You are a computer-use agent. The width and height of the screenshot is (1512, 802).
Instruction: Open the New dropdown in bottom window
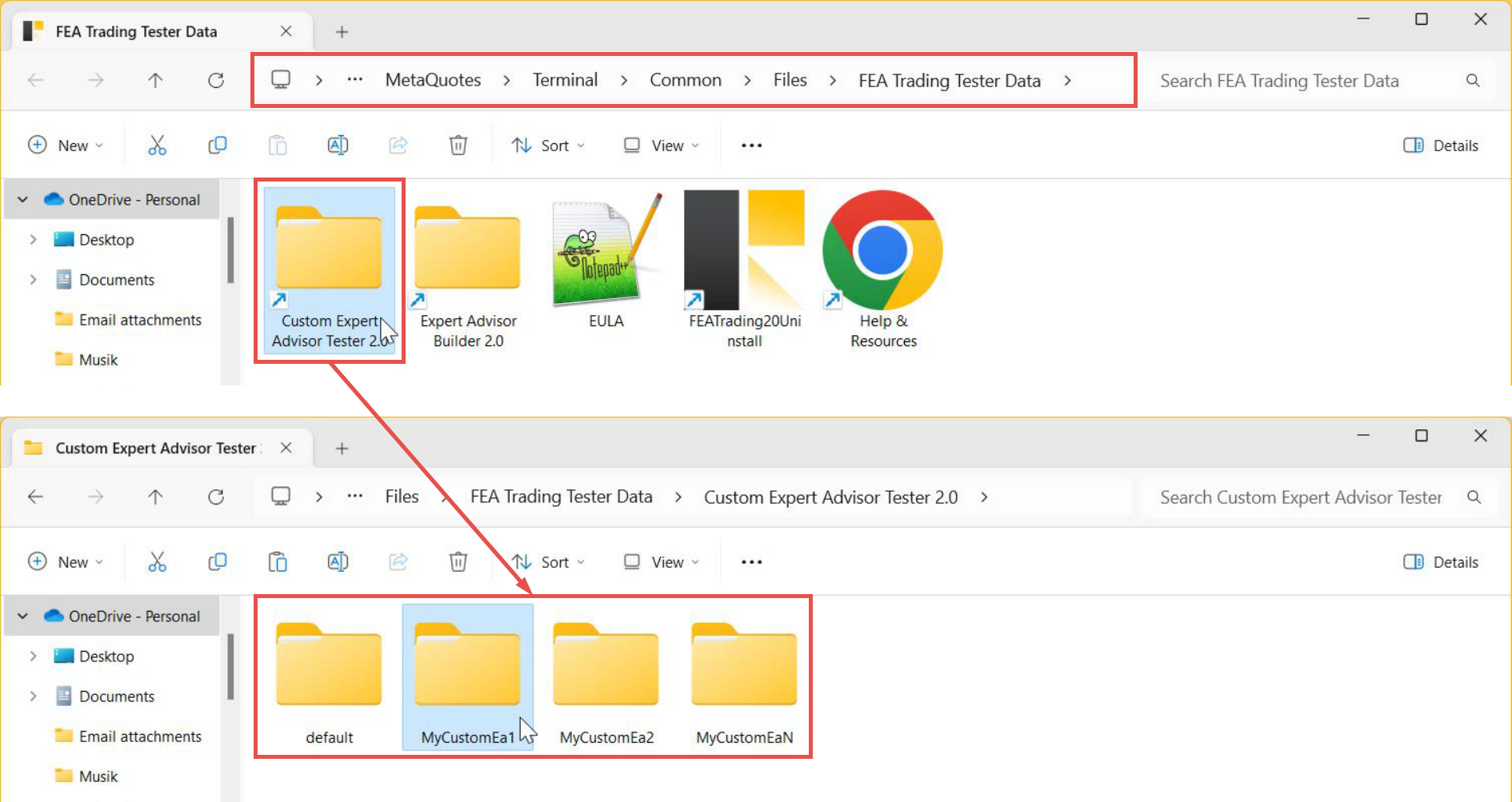66,562
